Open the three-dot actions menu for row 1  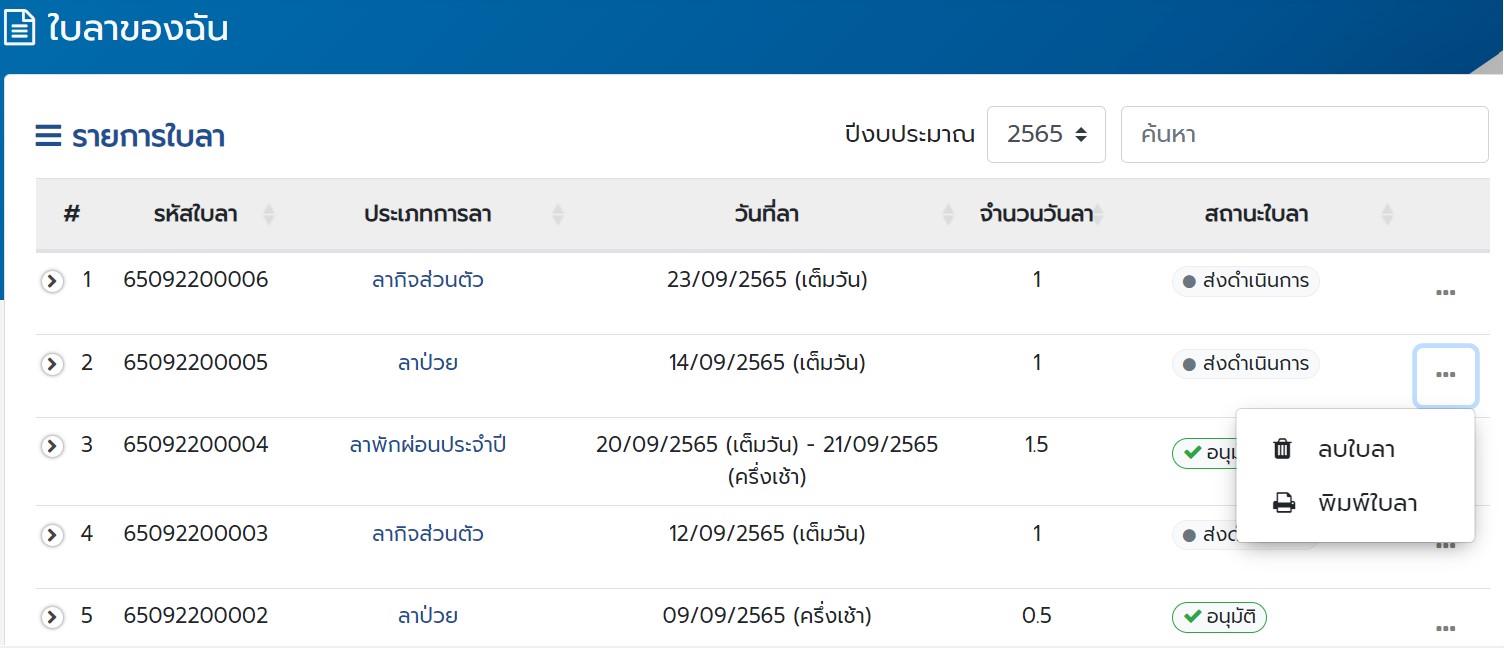1445,293
